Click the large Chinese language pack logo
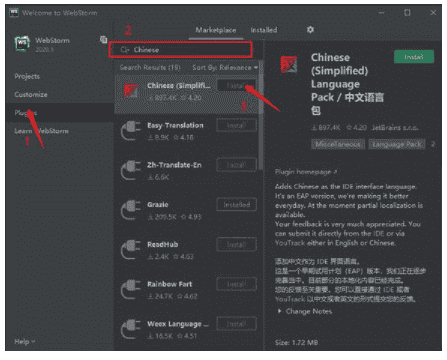Screen dimensions: 447x360 (289, 64)
